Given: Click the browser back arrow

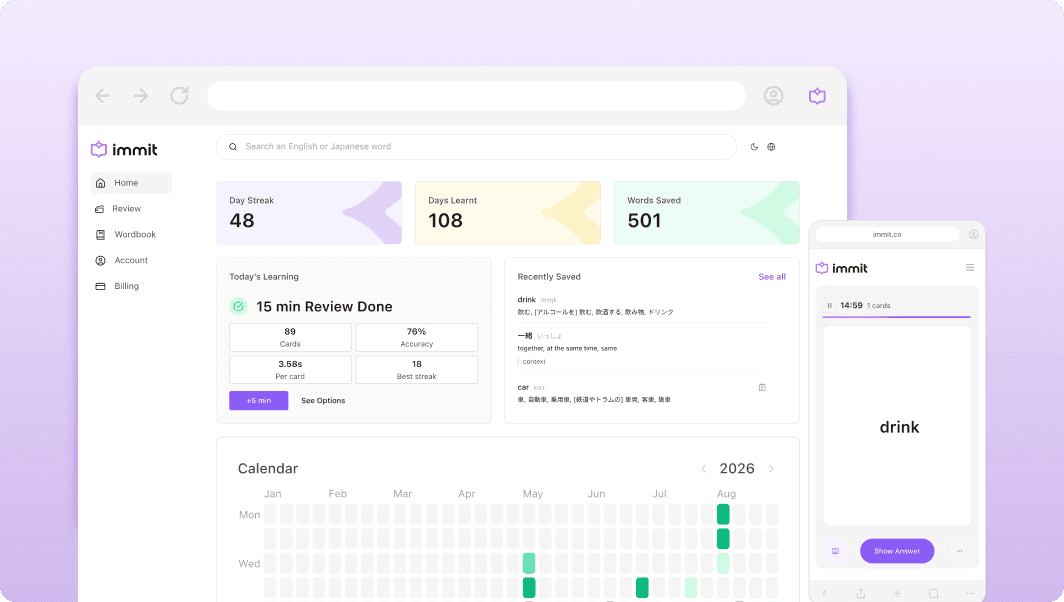Looking at the screenshot, I should click(102, 96).
